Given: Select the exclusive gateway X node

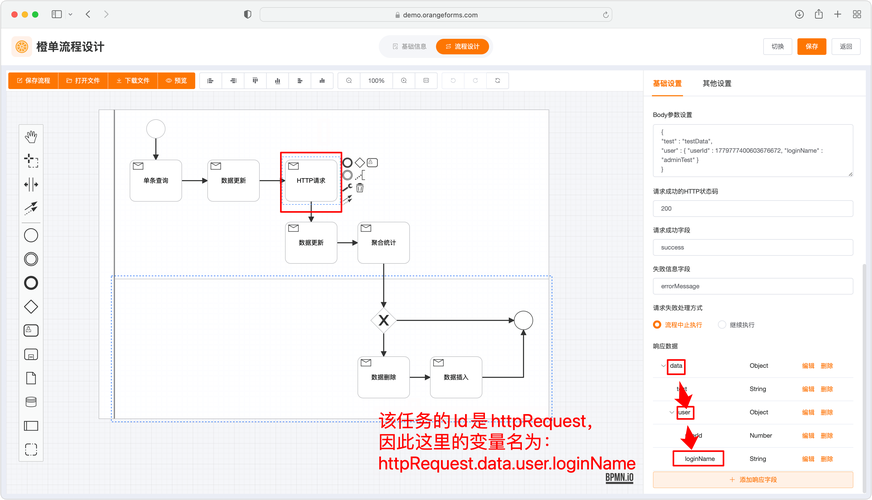Looking at the screenshot, I should (x=384, y=320).
